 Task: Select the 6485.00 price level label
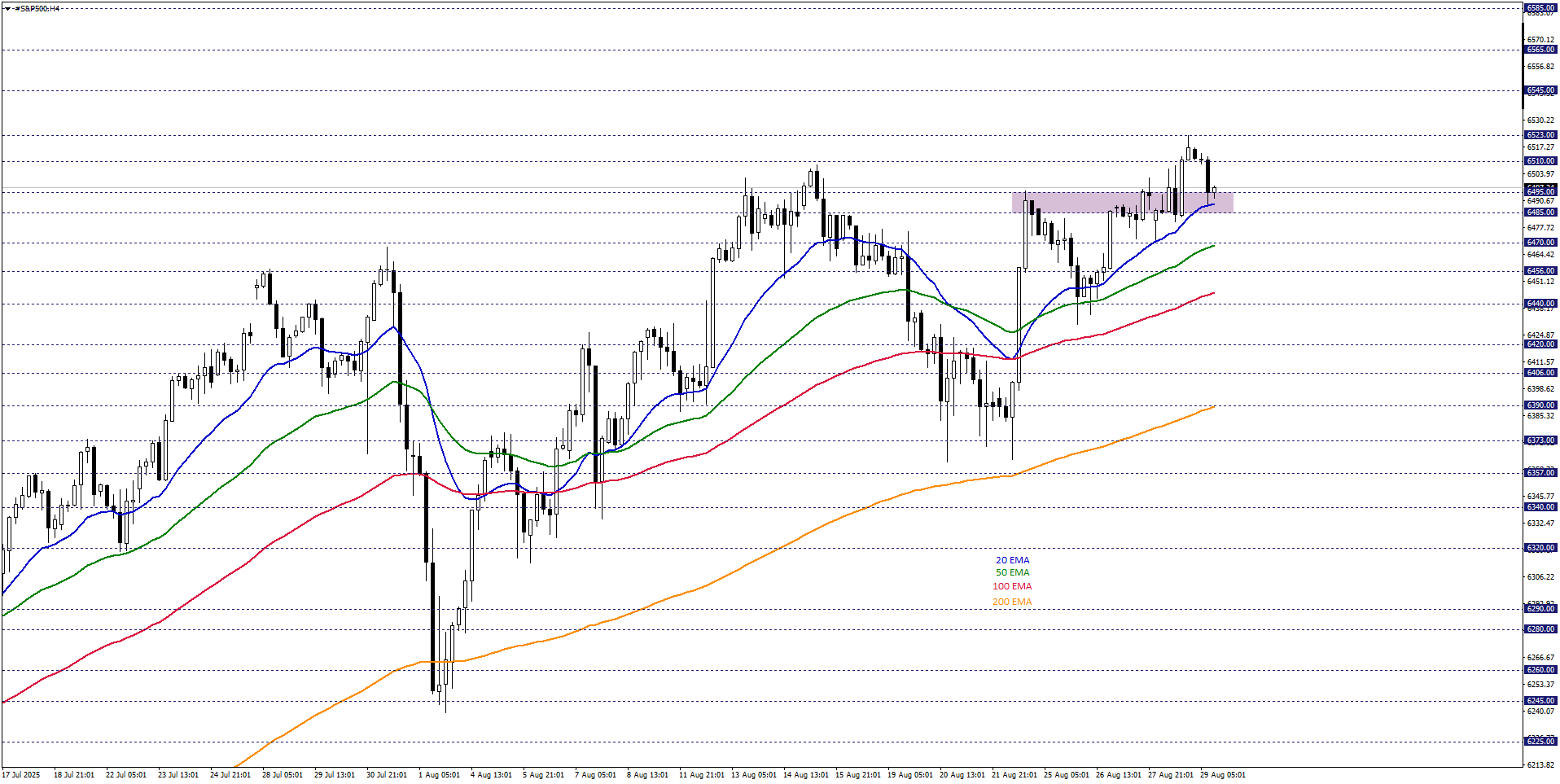1540,212
